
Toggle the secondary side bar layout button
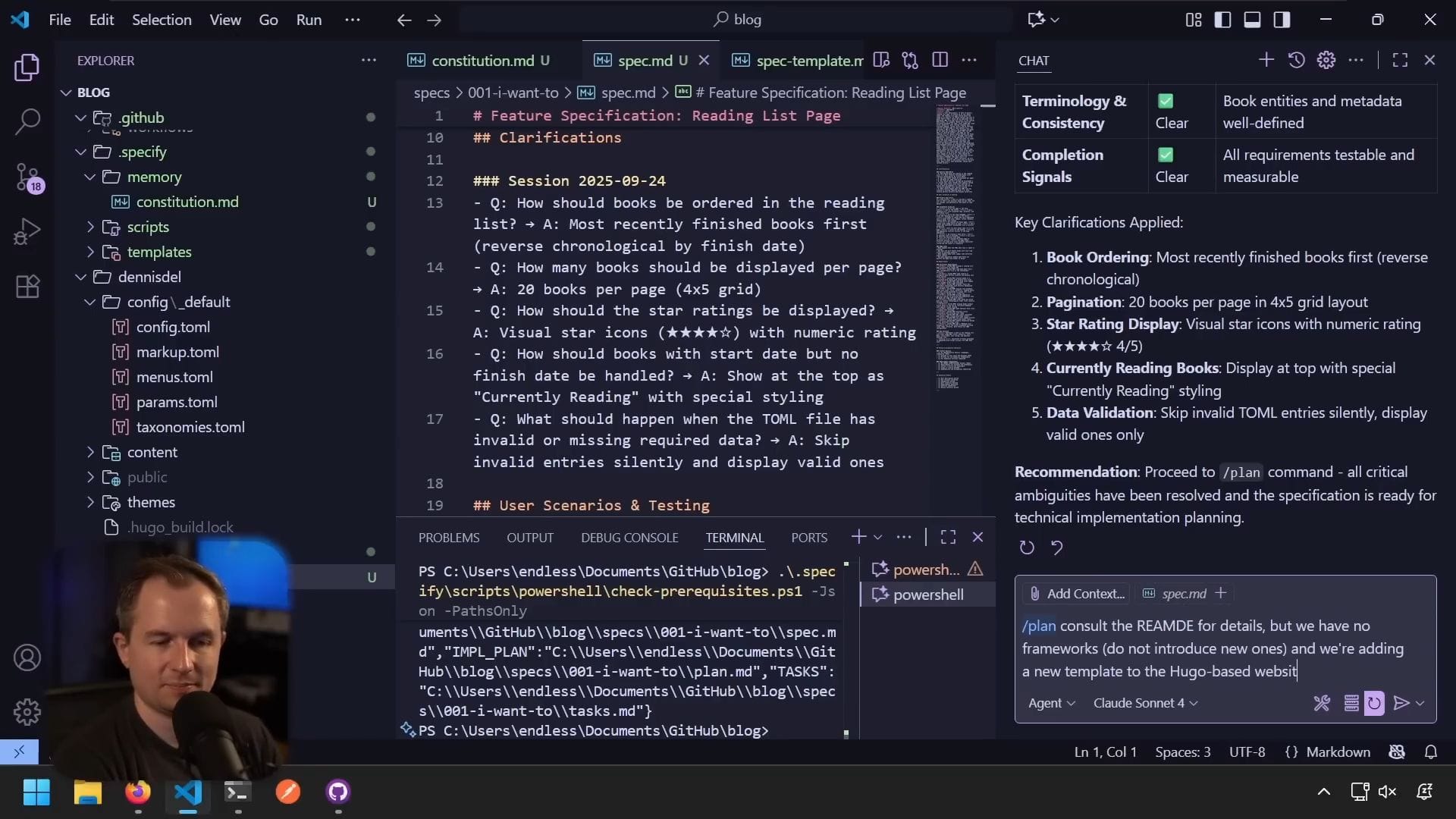(1282, 20)
